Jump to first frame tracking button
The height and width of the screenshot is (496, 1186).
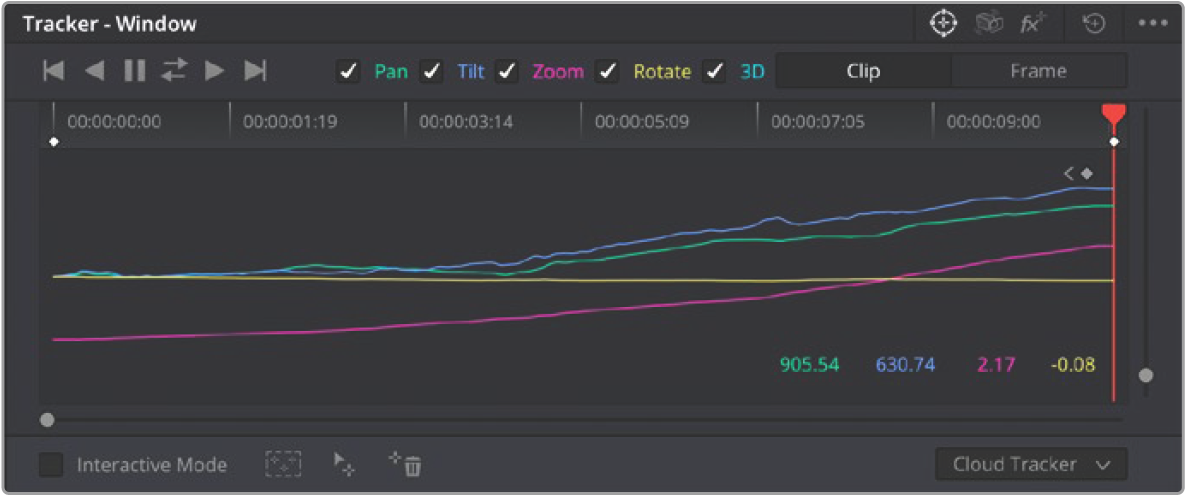[54, 71]
